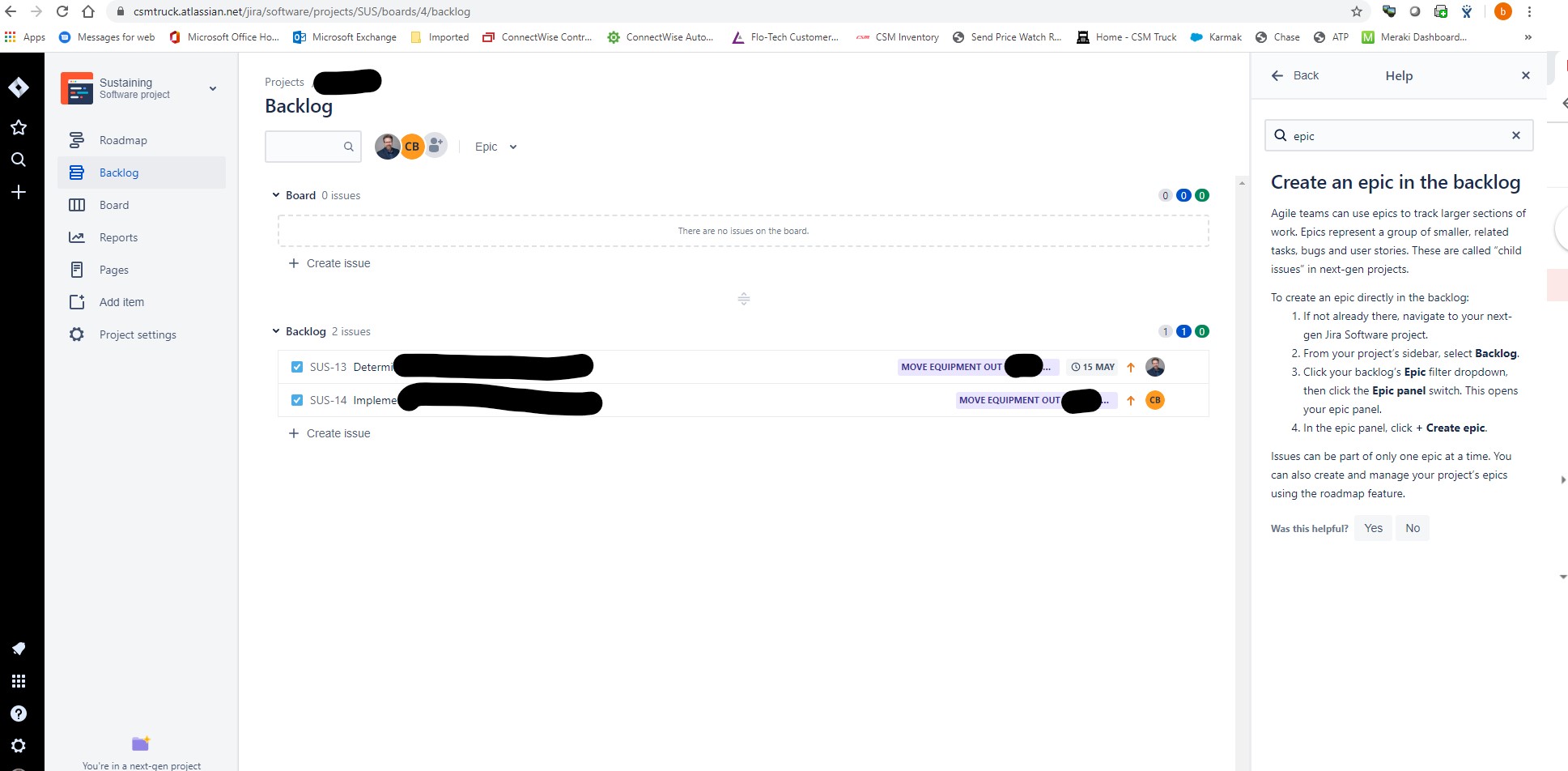Open Pages in the project sidebar

tap(142, 270)
